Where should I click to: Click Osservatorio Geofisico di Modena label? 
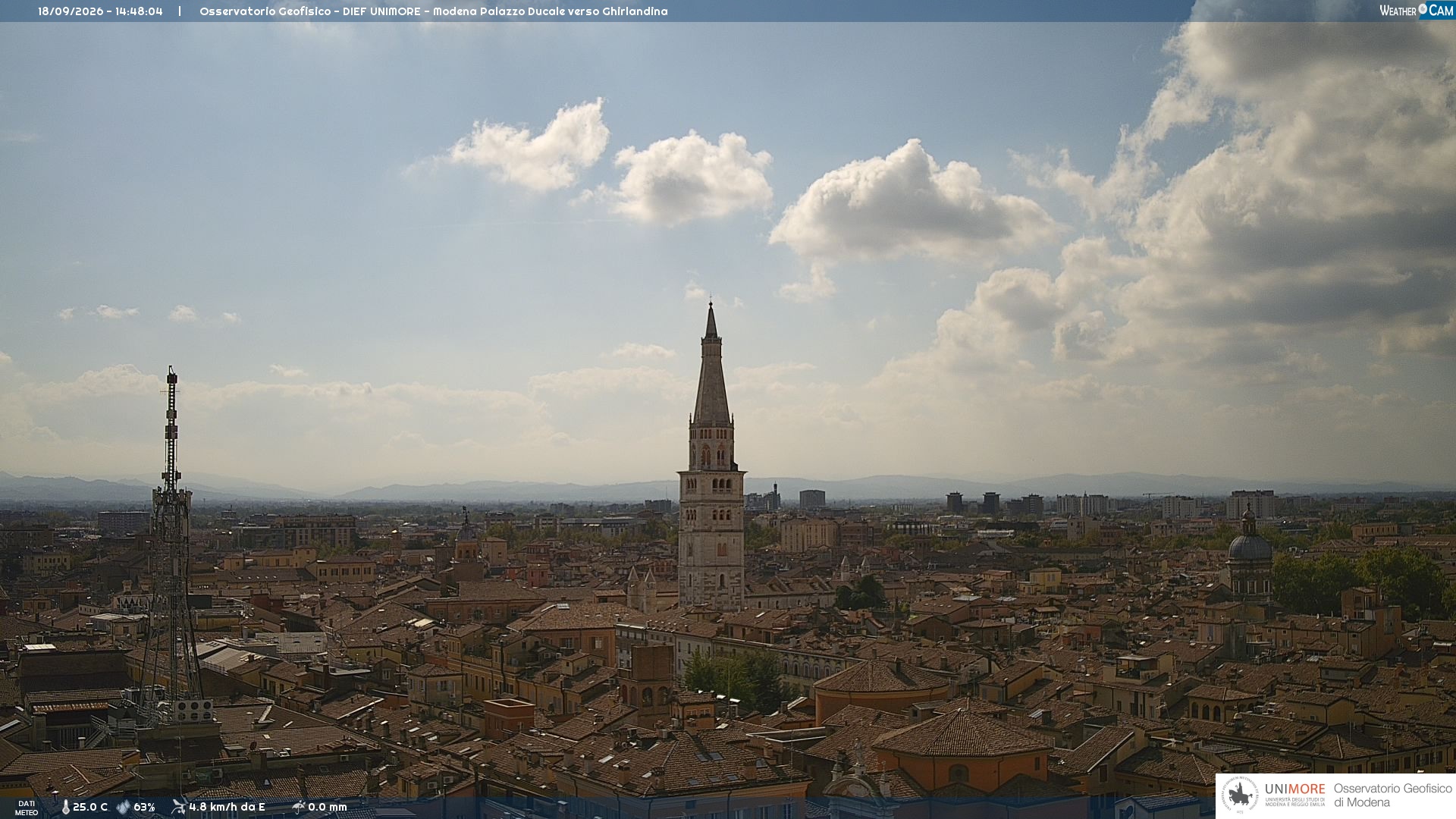pos(1392,795)
